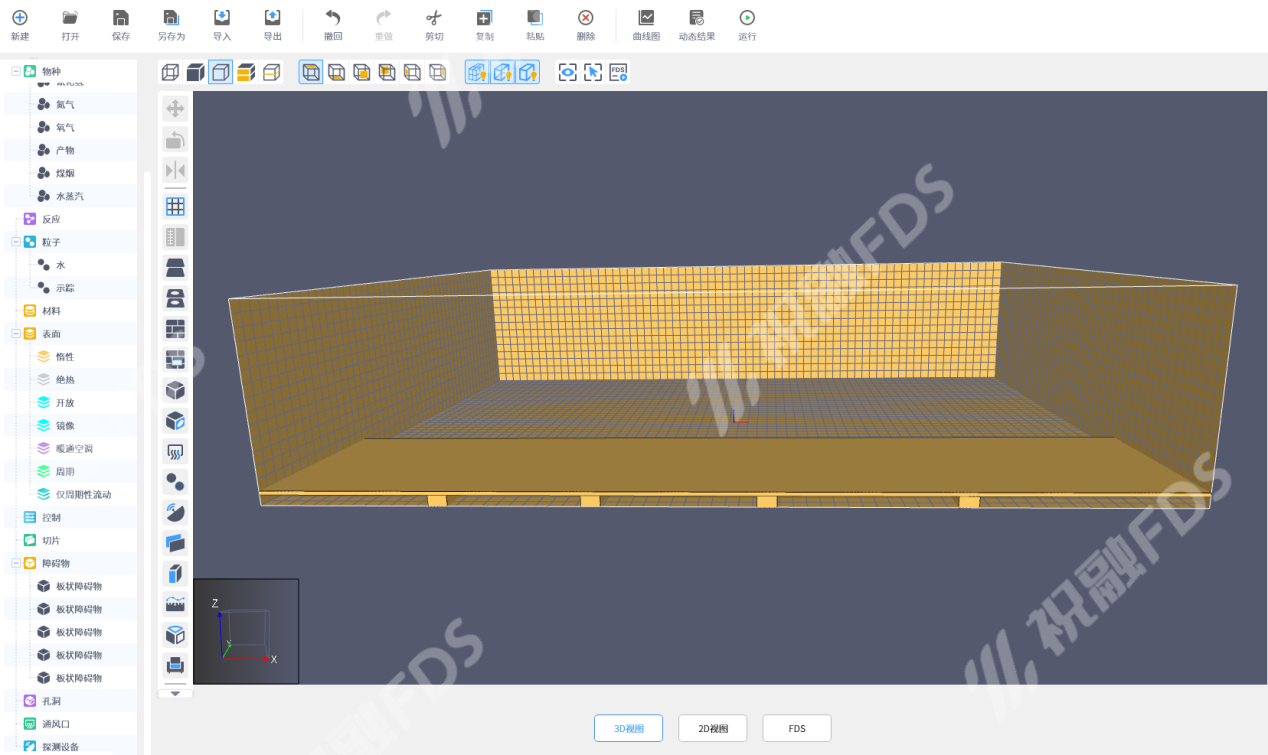Click the 剪切 (Cut) scissors icon
The width and height of the screenshot is (1268, 755).
(x=433, y=19)
